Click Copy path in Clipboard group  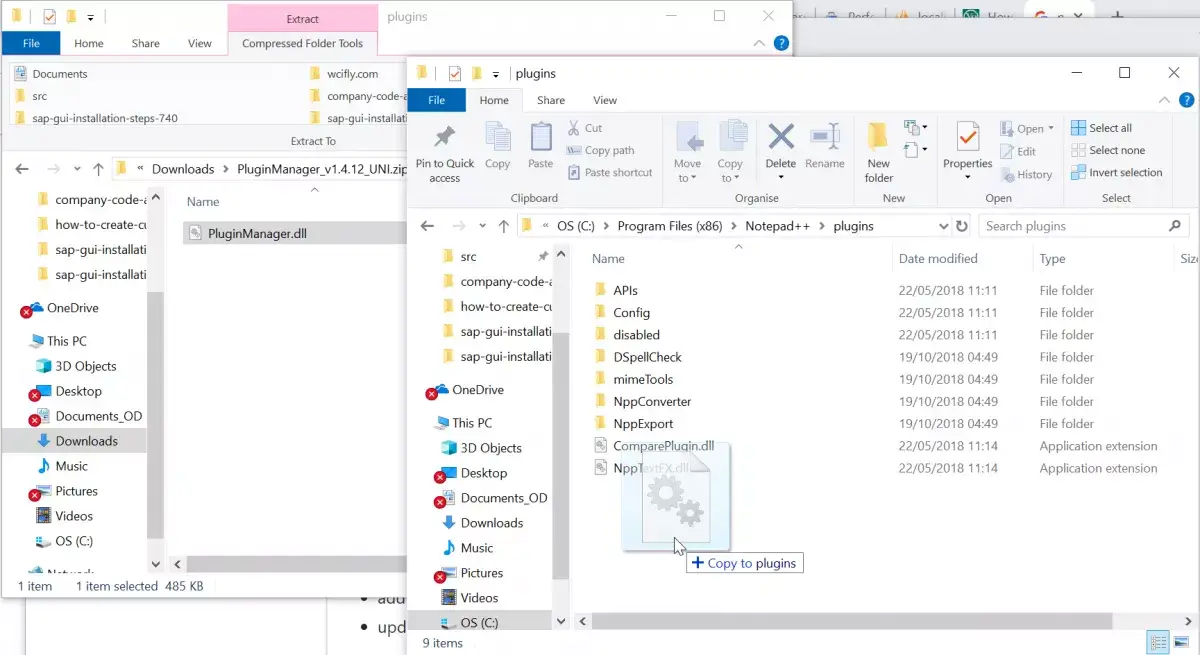pyautogui.click(x=600, y=150)
